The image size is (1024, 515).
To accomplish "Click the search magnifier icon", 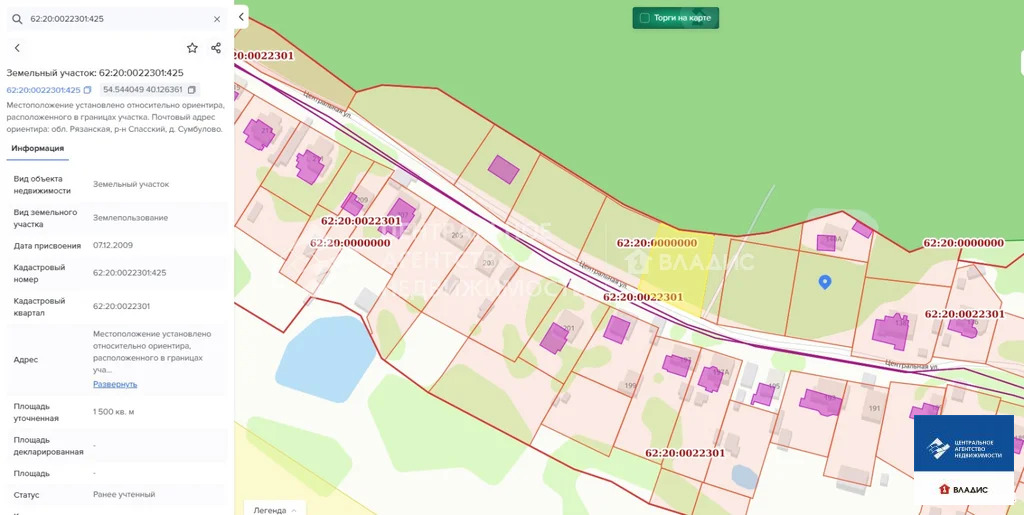I will coord(18,19).
